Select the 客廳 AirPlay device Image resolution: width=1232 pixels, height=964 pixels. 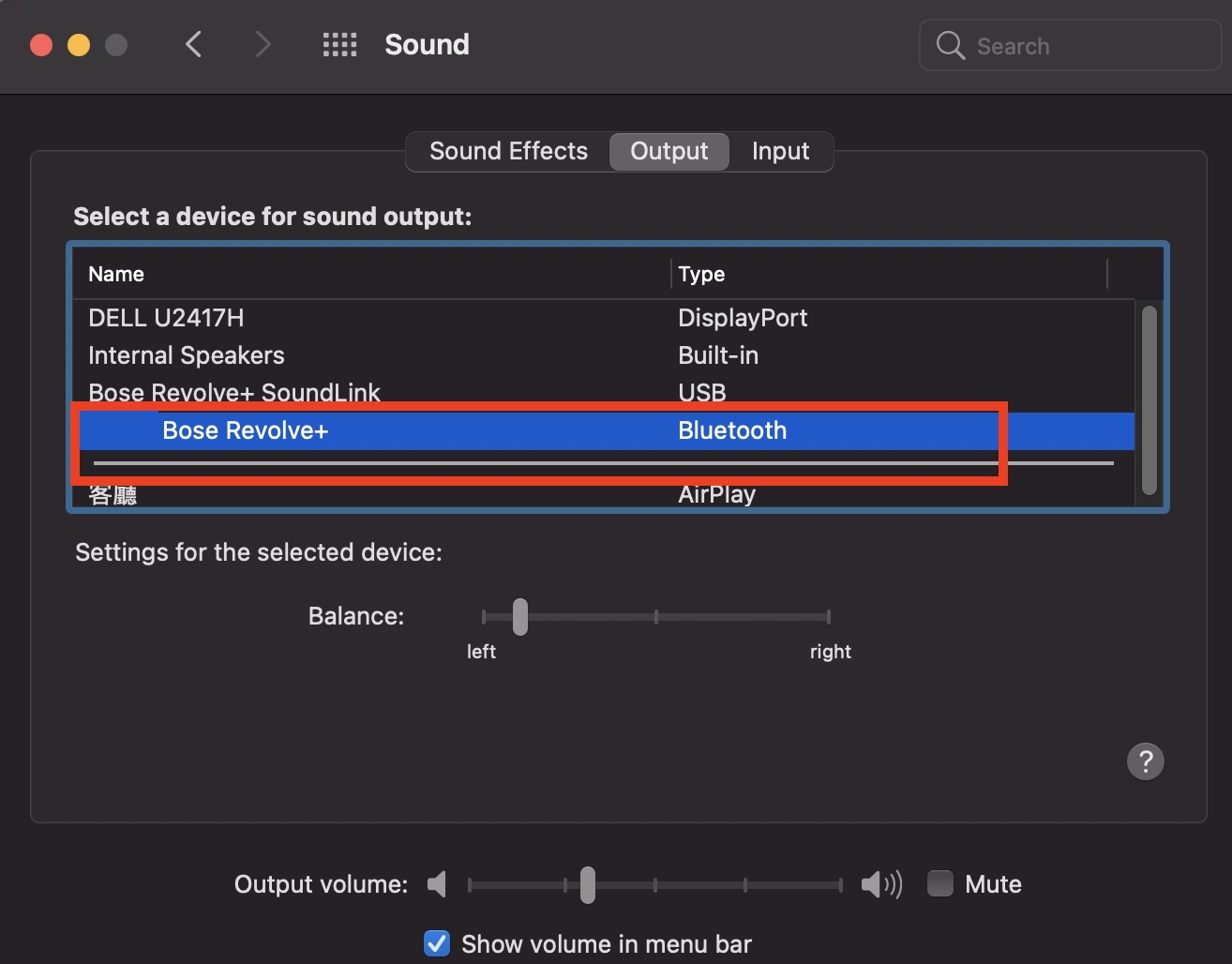coord(604,494)
